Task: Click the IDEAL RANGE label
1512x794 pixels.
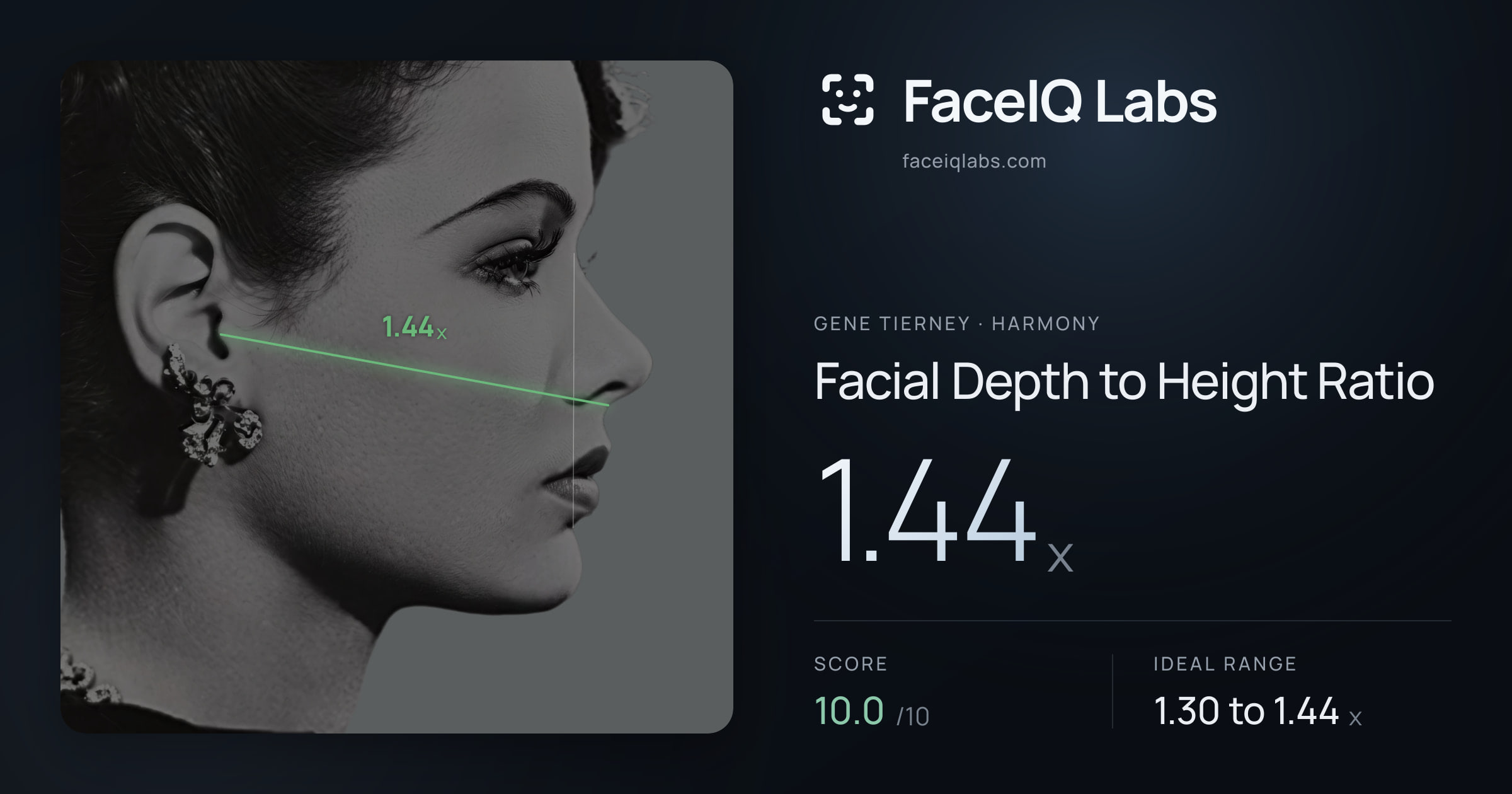Action: click(x=1225, y=664)
